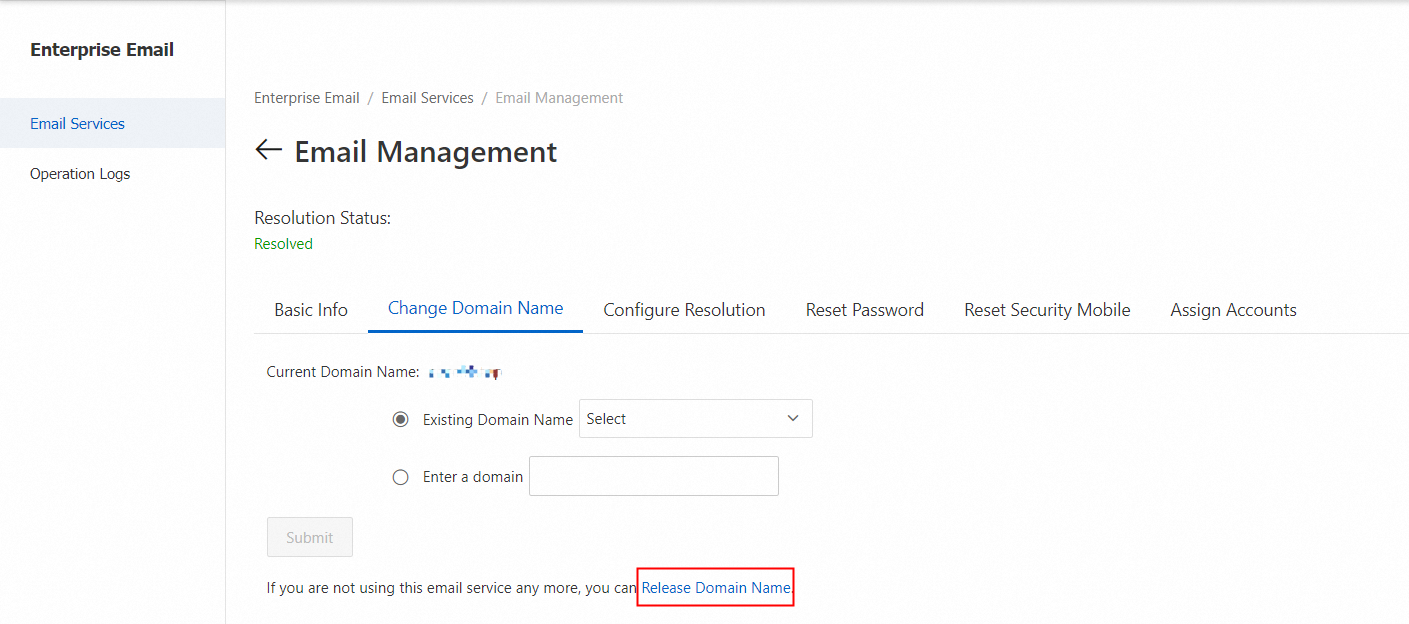This screenshot has width=1409, height=624.
Task: Open the Existing Domain Name Select dropdown
Action: (696, 419)
